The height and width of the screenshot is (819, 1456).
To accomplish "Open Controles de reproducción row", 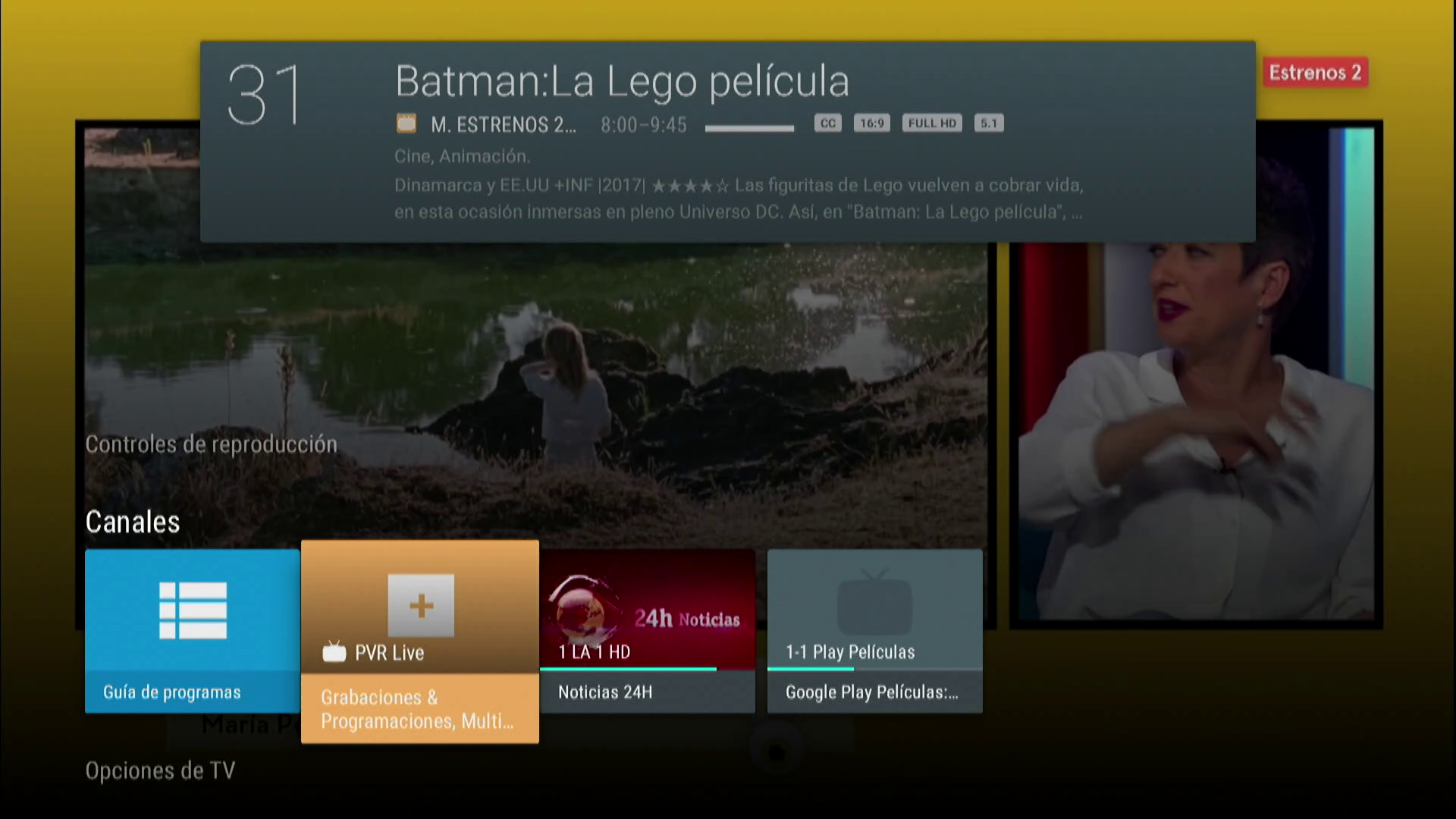I will [211, 444].
